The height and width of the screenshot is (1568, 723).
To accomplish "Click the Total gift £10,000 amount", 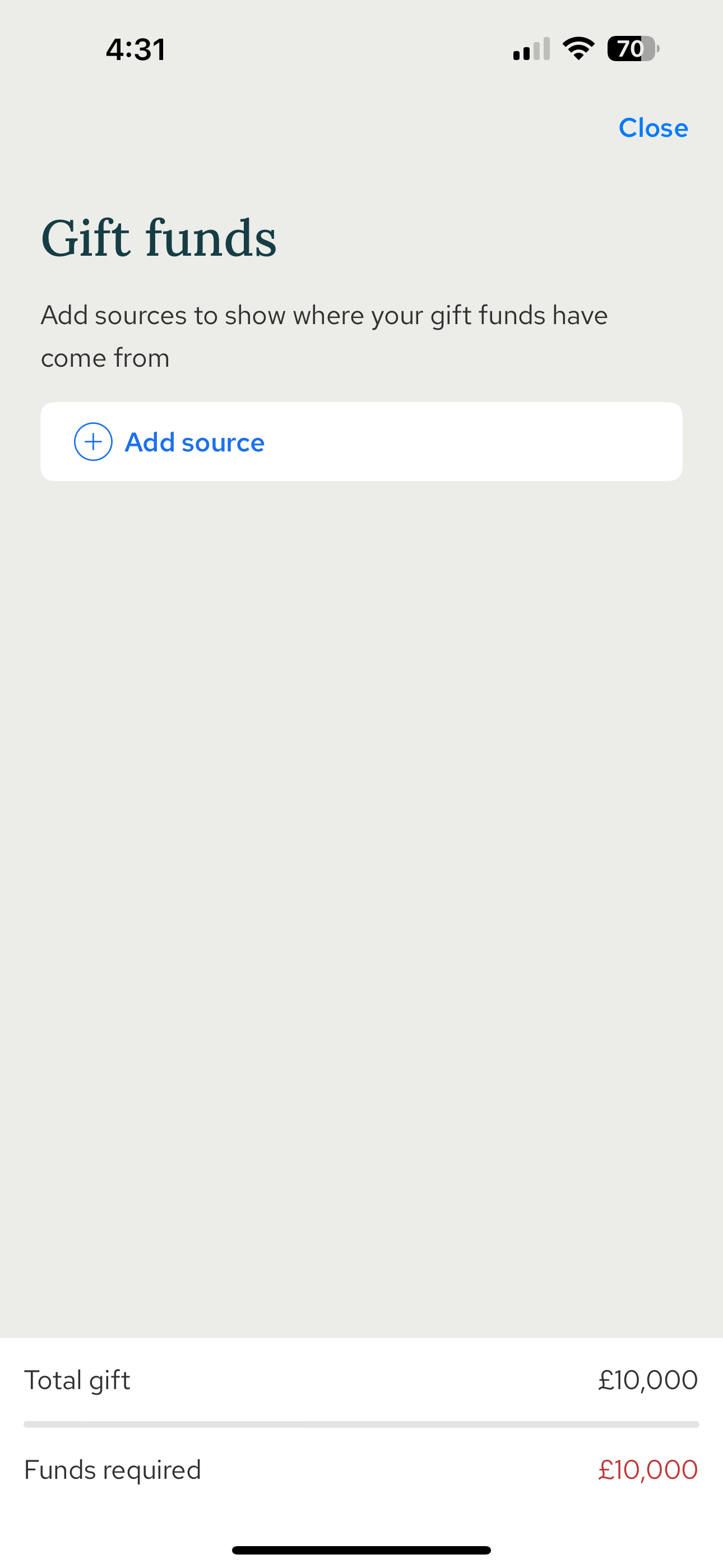I will click(x=647, y=1381).
